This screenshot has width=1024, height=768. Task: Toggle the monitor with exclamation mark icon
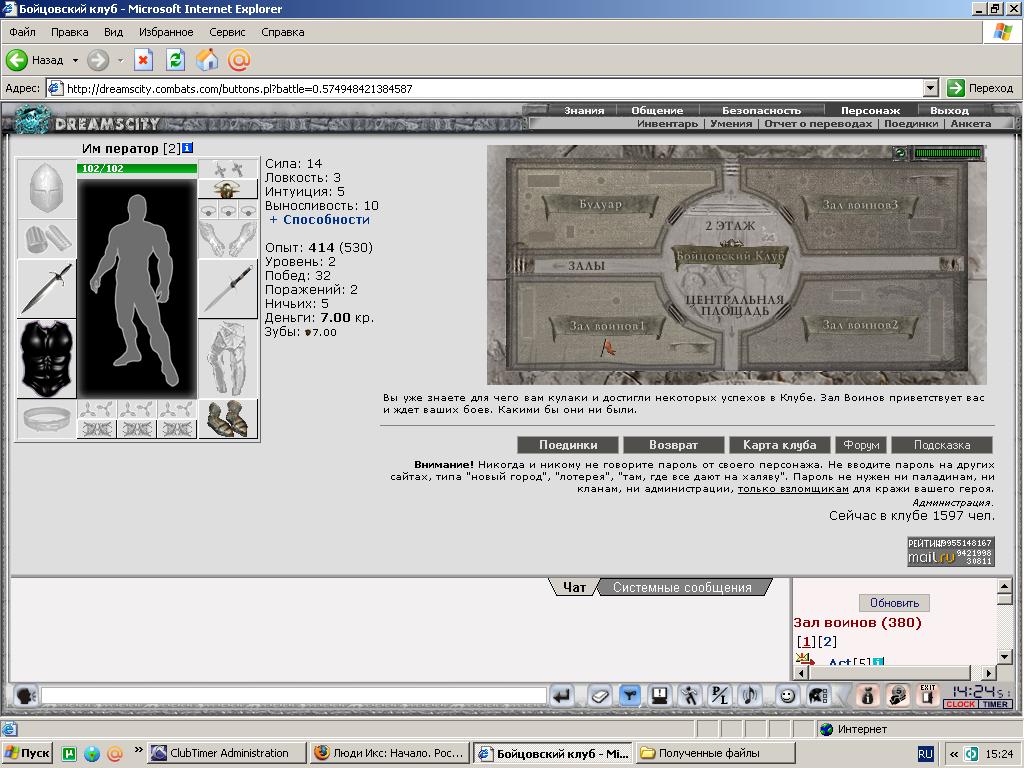(660, 696)
